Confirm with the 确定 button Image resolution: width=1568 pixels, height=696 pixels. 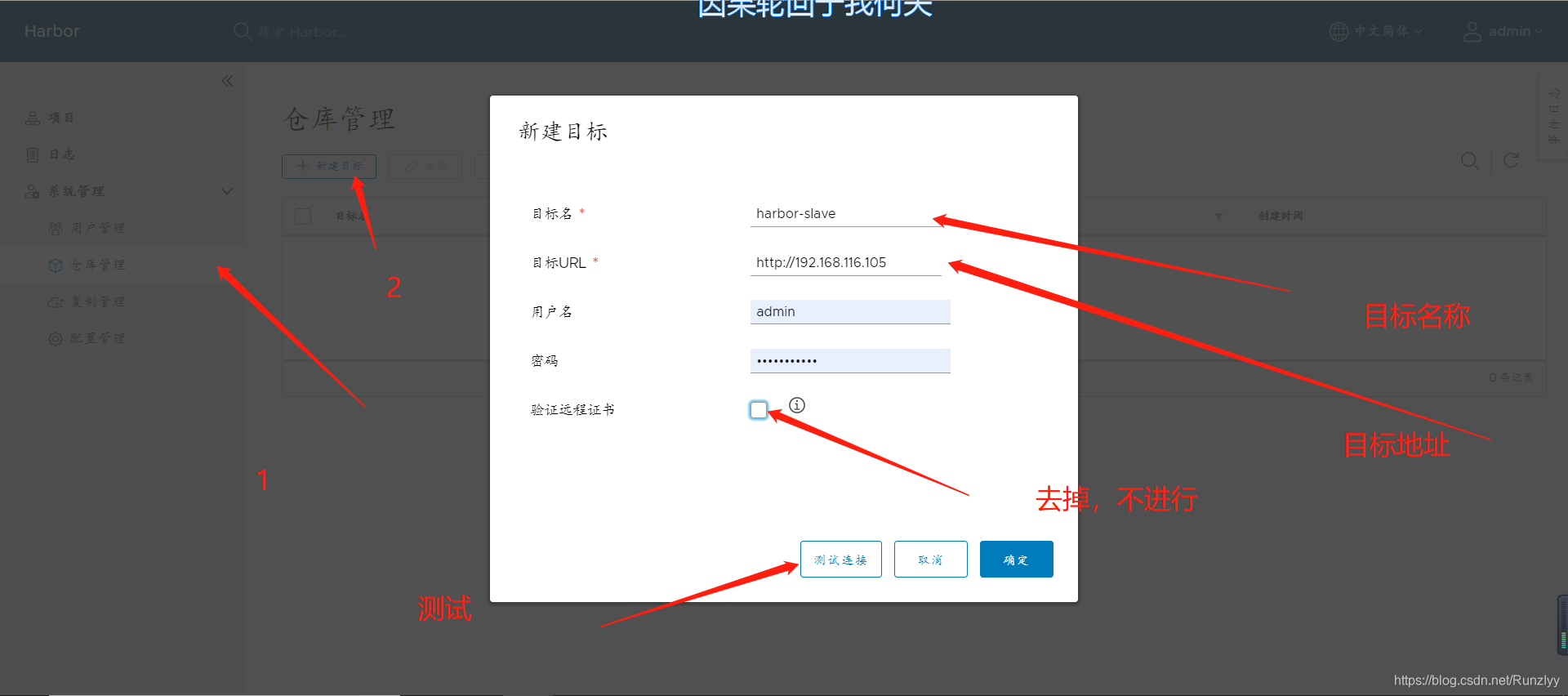pos(1017,560)
